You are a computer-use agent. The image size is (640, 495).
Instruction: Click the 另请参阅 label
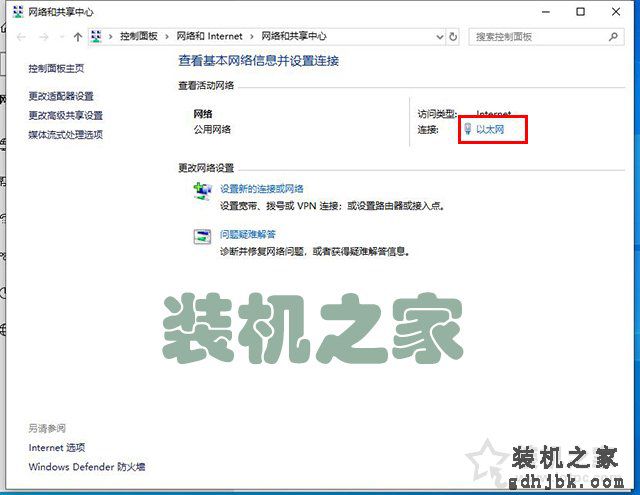point(47,428)
